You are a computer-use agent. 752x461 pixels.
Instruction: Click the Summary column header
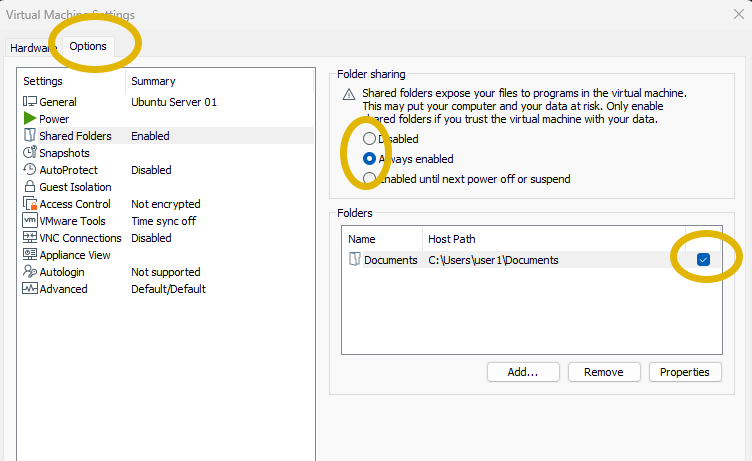point(219,81)
